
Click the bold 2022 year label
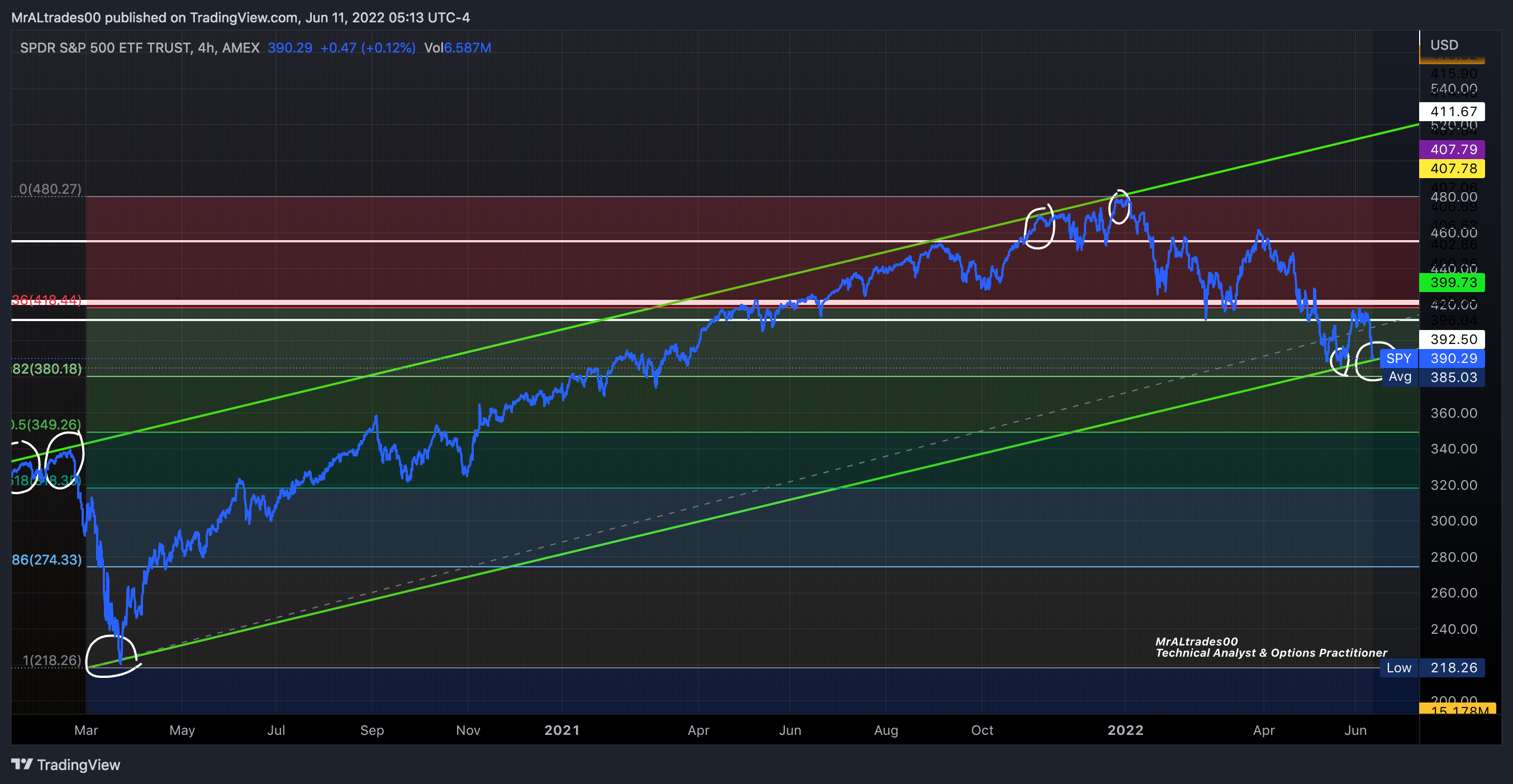(1125, 730)
